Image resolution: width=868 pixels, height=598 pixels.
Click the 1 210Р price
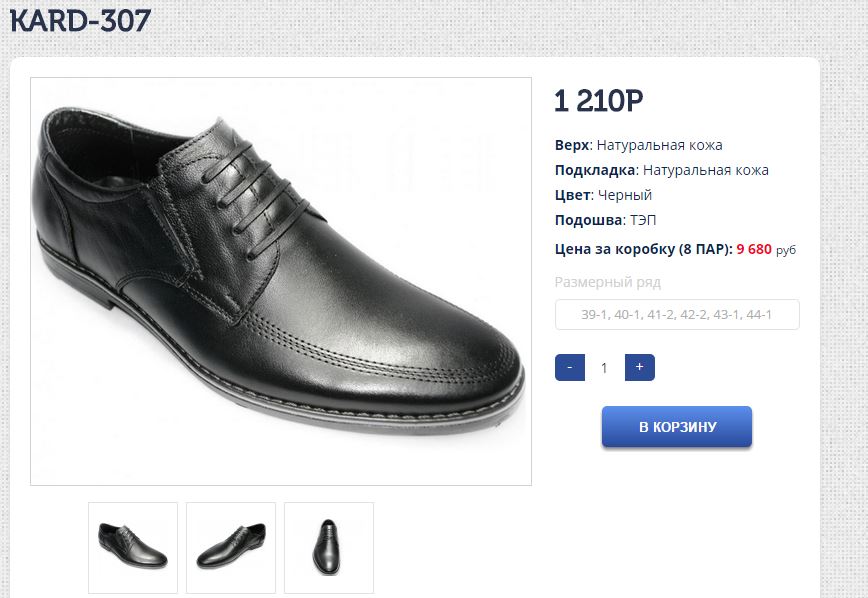tap(598, 101)
